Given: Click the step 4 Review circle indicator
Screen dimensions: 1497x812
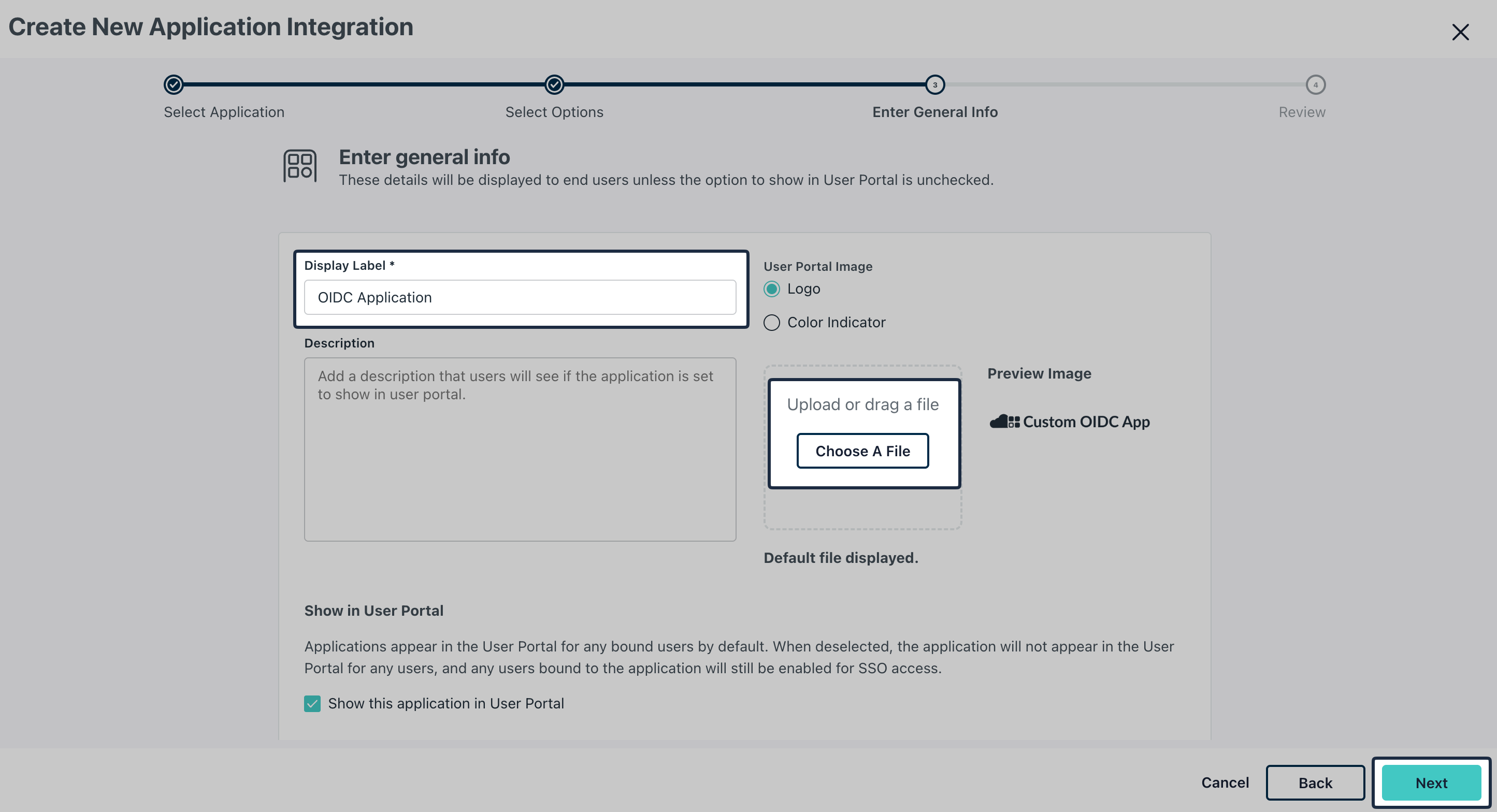Looking at the screenshot, I should 1315,84.
